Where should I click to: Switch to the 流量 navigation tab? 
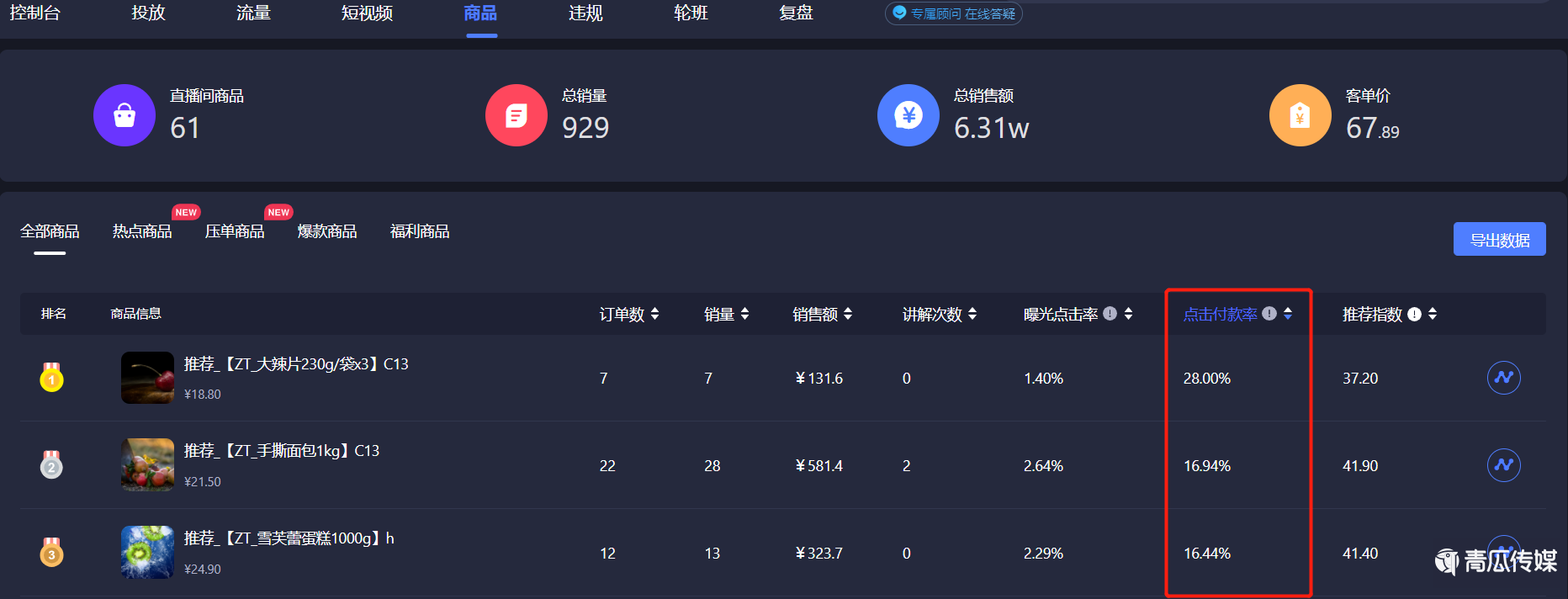253,13
